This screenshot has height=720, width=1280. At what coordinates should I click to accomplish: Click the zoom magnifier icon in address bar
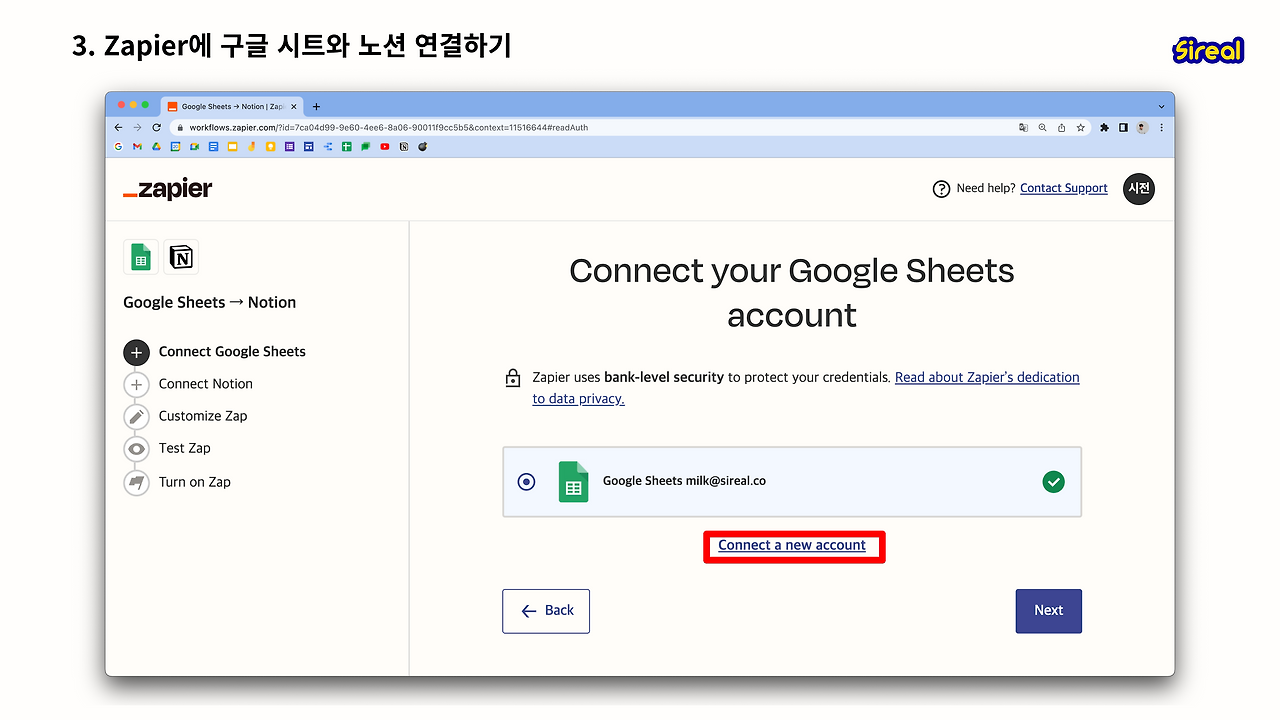pos(1042,128)
